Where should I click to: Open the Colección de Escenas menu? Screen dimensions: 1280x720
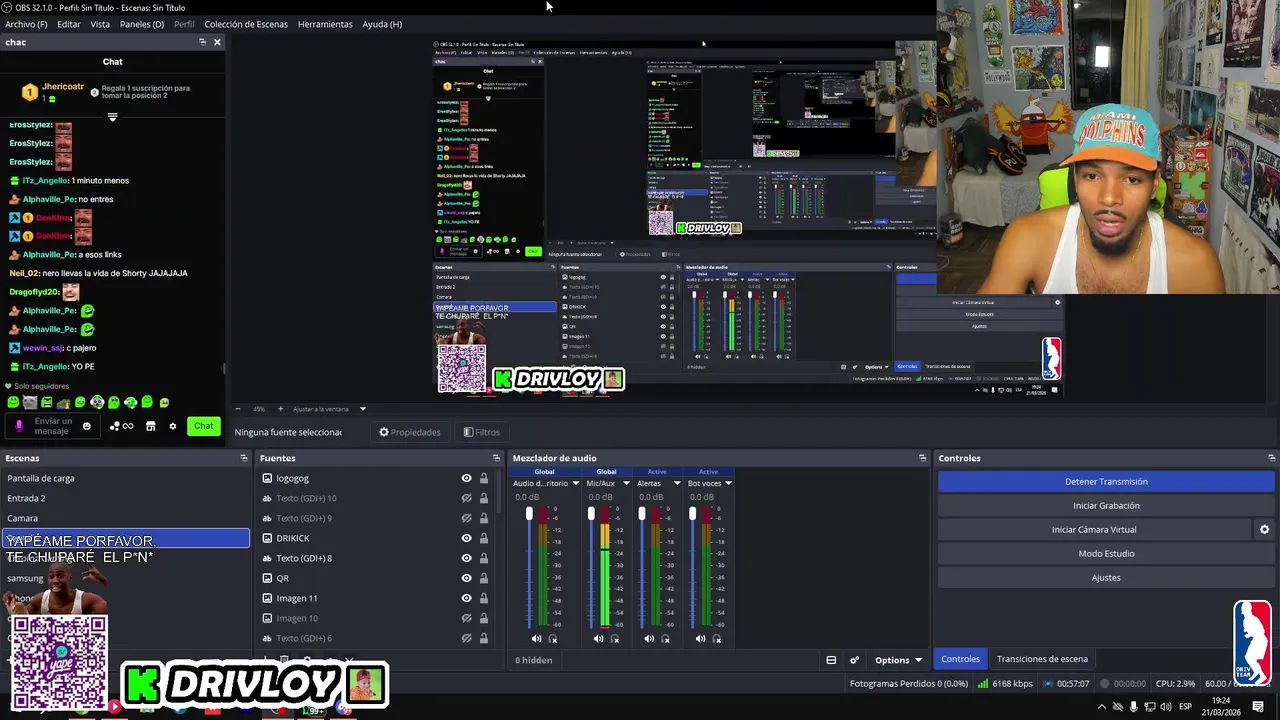pyautogui.click(x=246, y=24)
